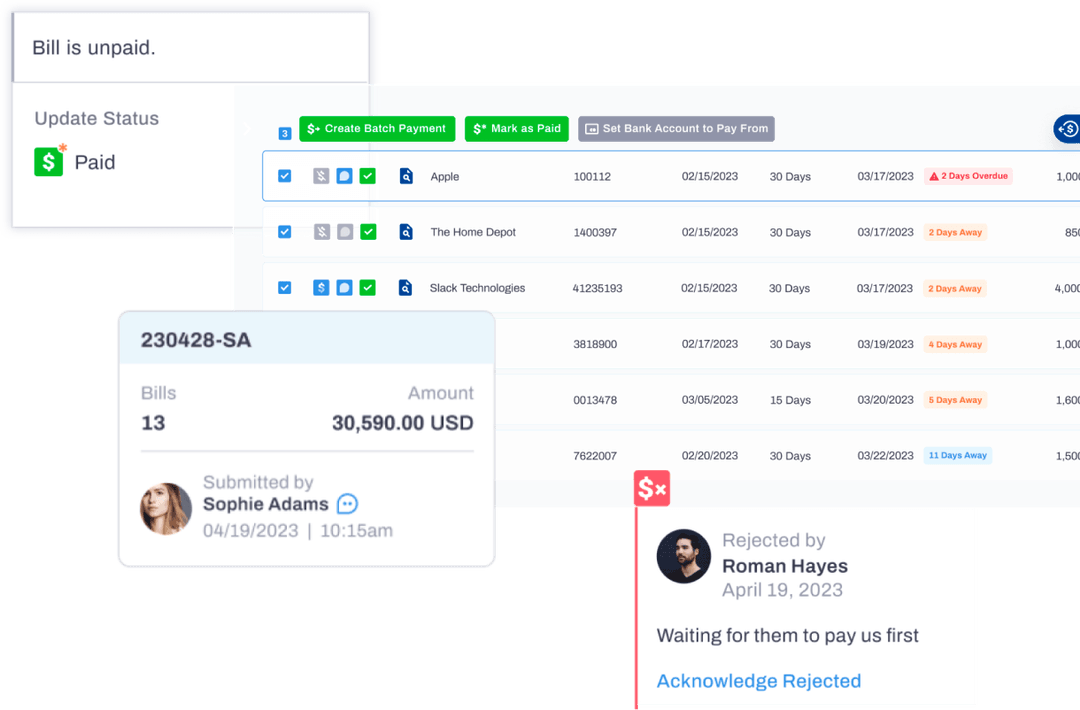1080x710 pixels.
Task: Click the green approval check icon on The Home Depot row
Action: coord(368,232)
